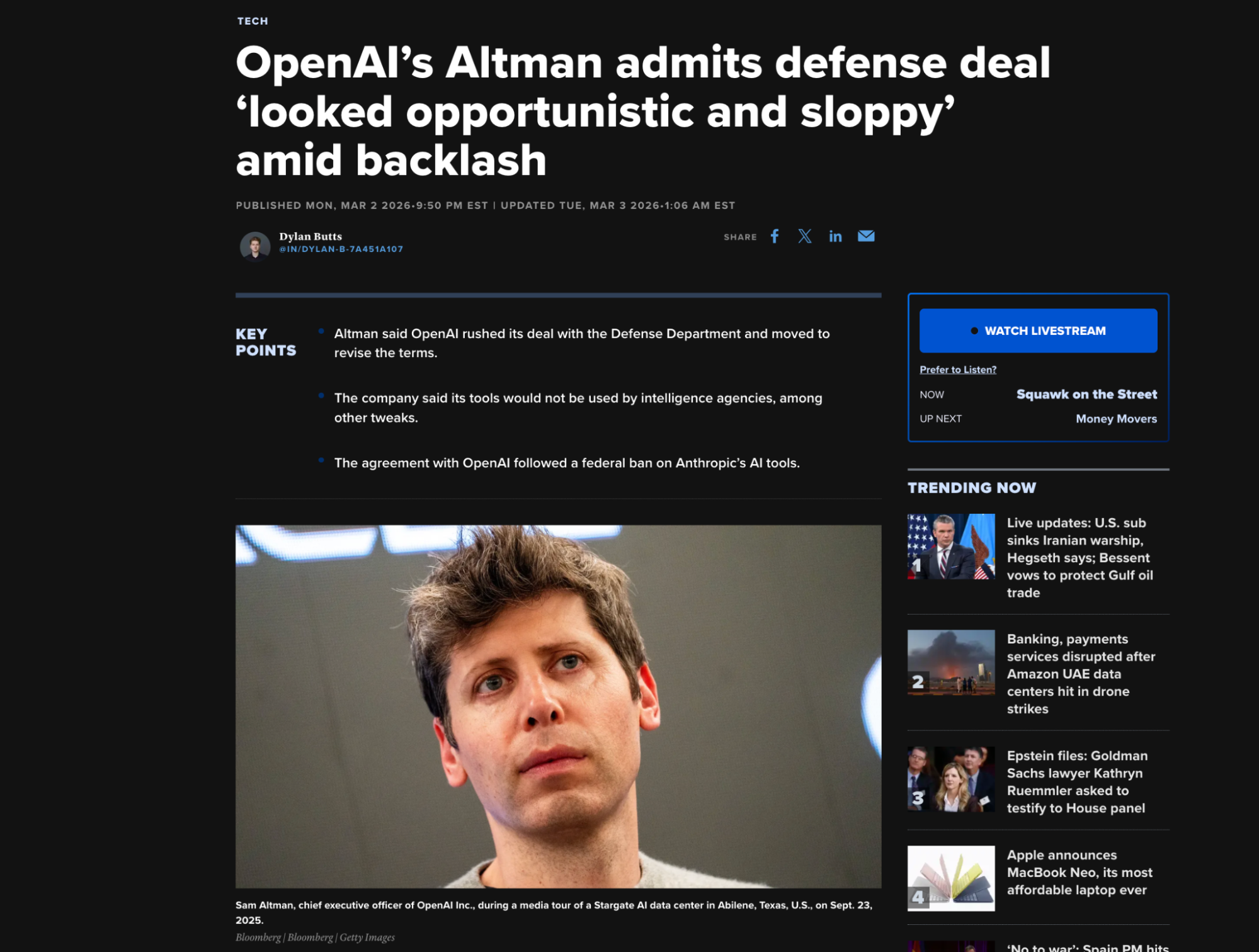Open MacBook Neo trending thumbnail

click(951, 878)
